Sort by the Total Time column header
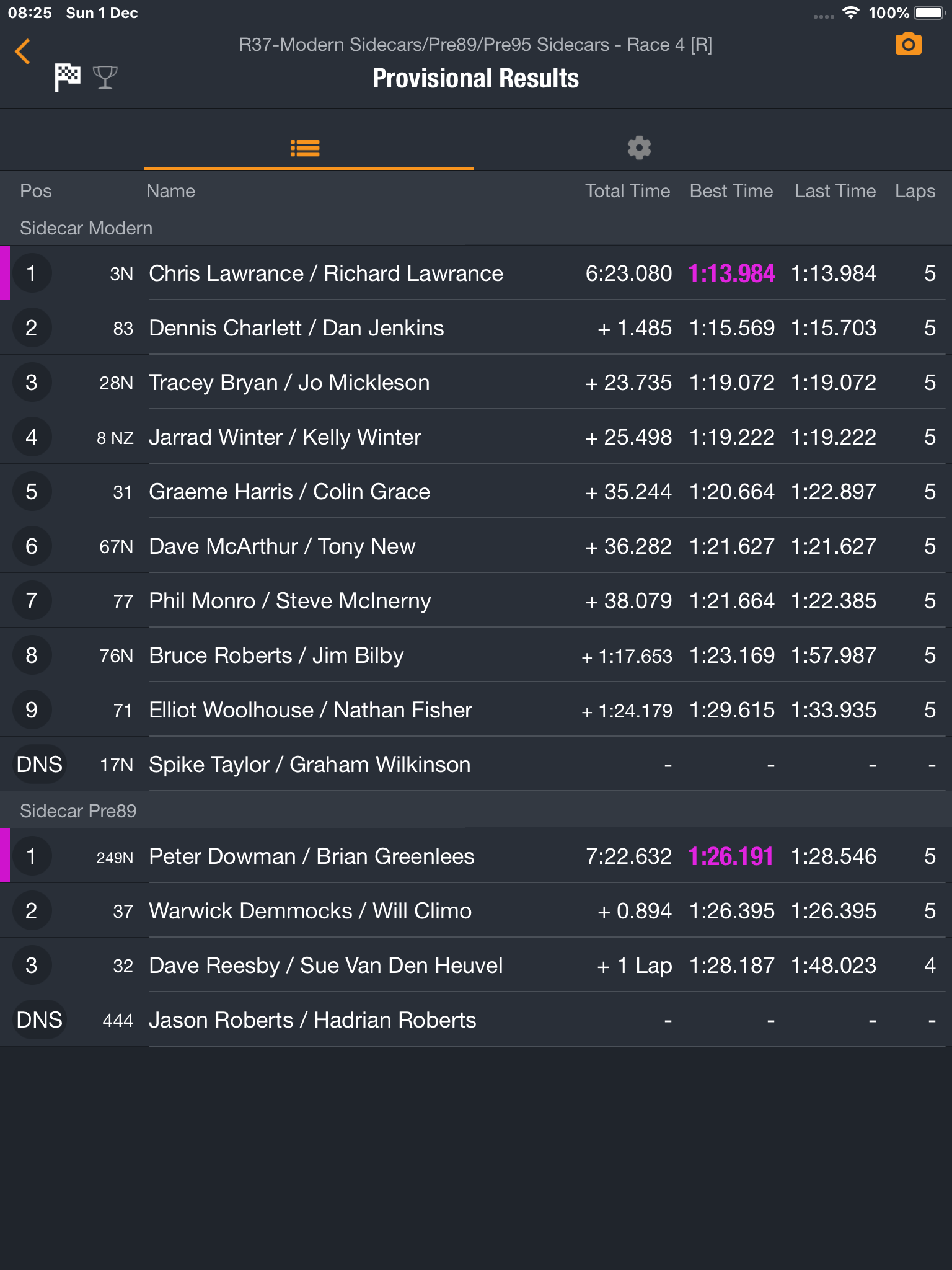 pyautogui.click(x=627, y=191)
